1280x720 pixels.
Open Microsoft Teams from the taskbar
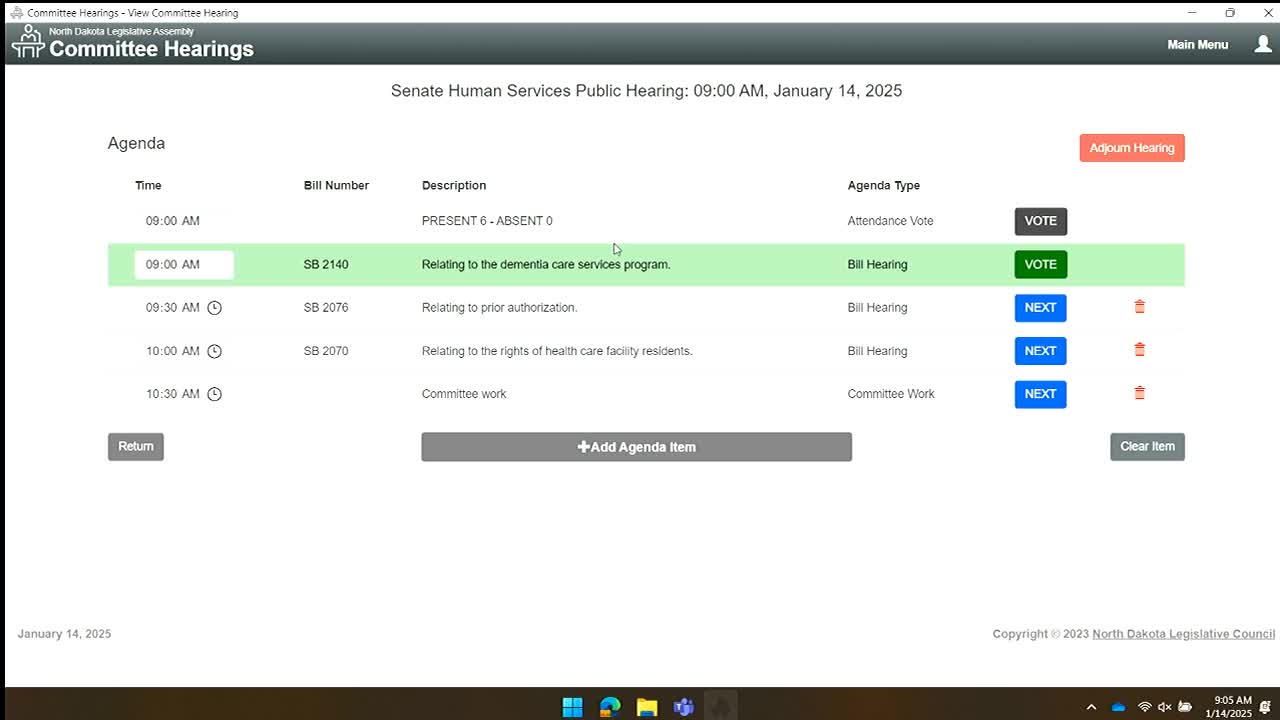click(684, 707)
